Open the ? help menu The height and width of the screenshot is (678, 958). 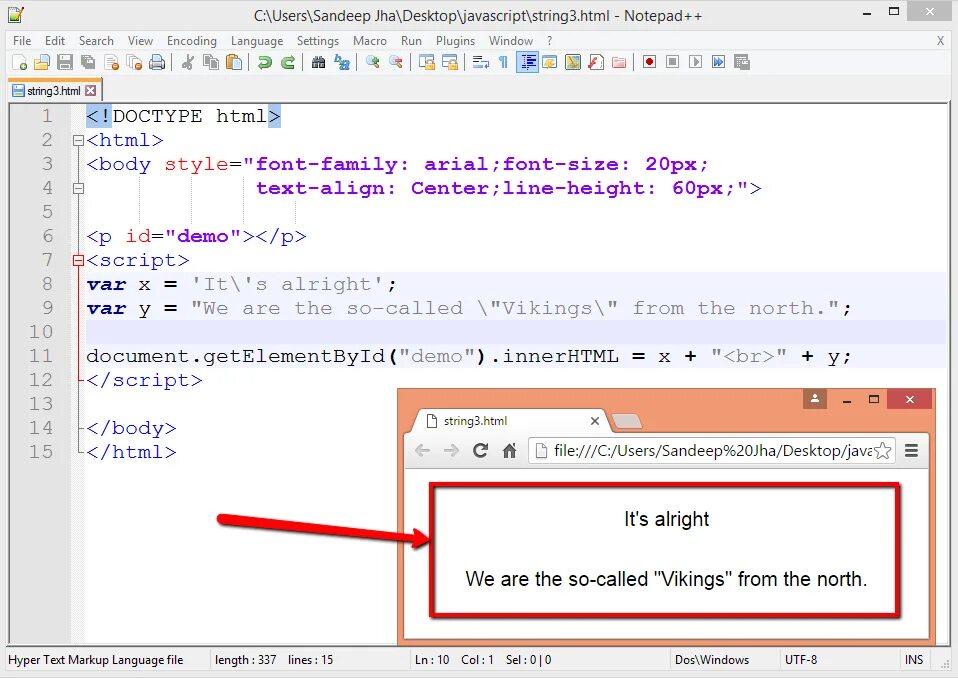tap(549, 40)
